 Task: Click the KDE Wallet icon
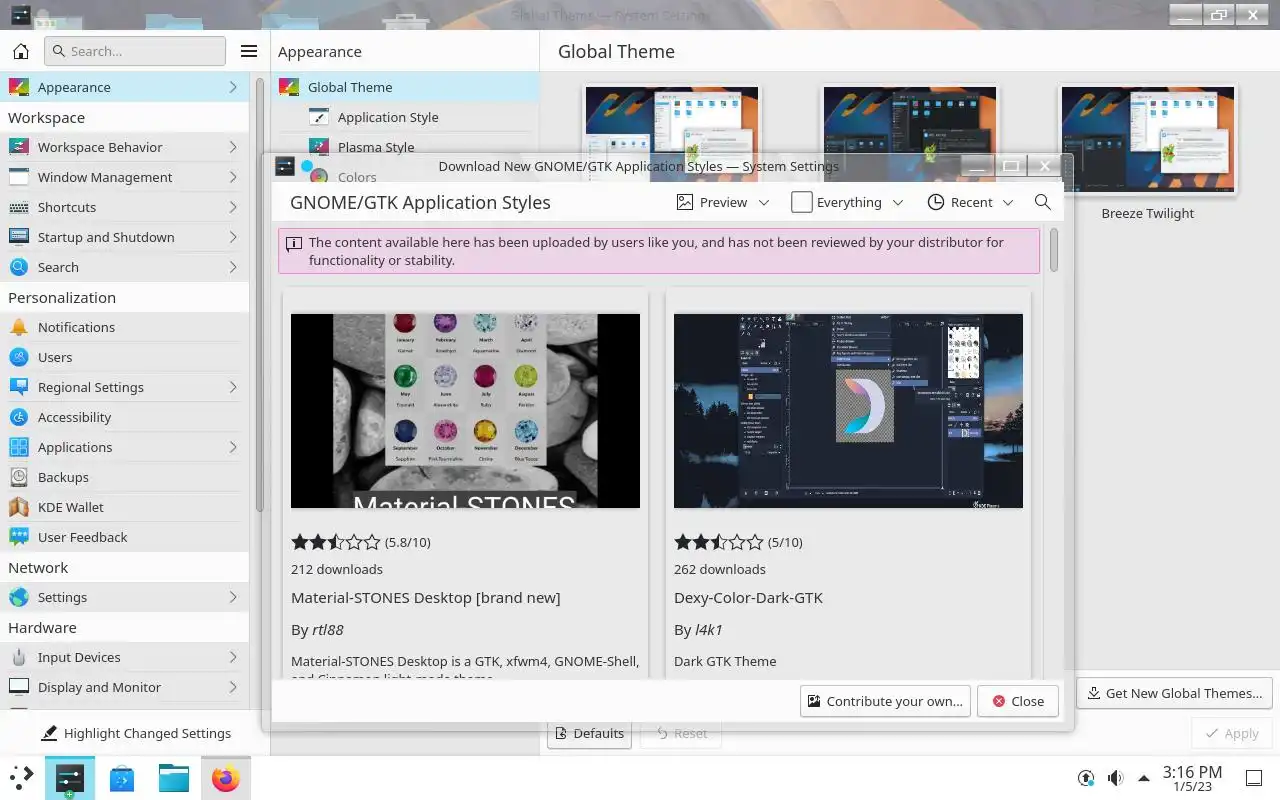tap(19, 507)
